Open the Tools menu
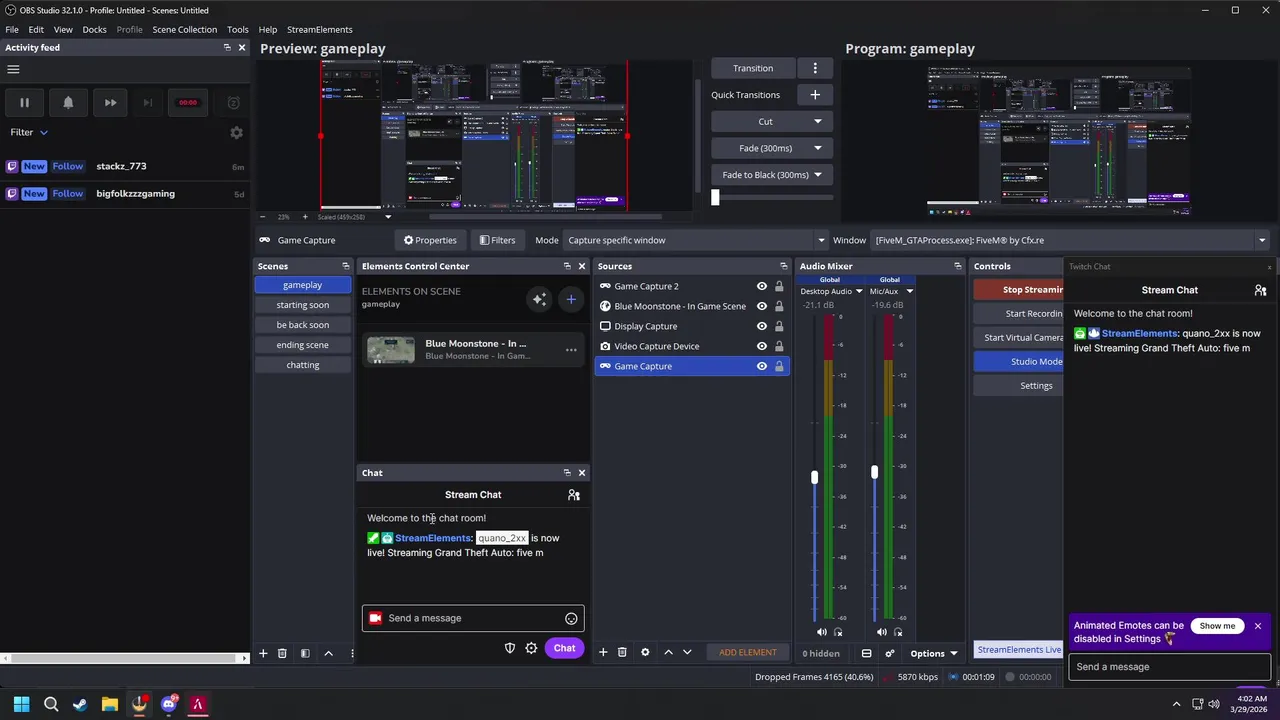The width and height of the screenshot is (1280, 720). pyautogui.click(x=237, y=29)
